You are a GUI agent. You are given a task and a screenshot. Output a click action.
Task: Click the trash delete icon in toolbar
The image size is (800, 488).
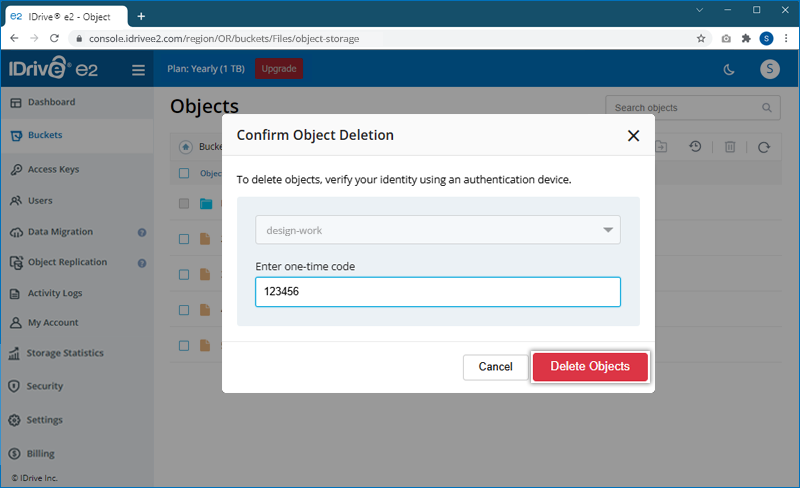[730, 147]
